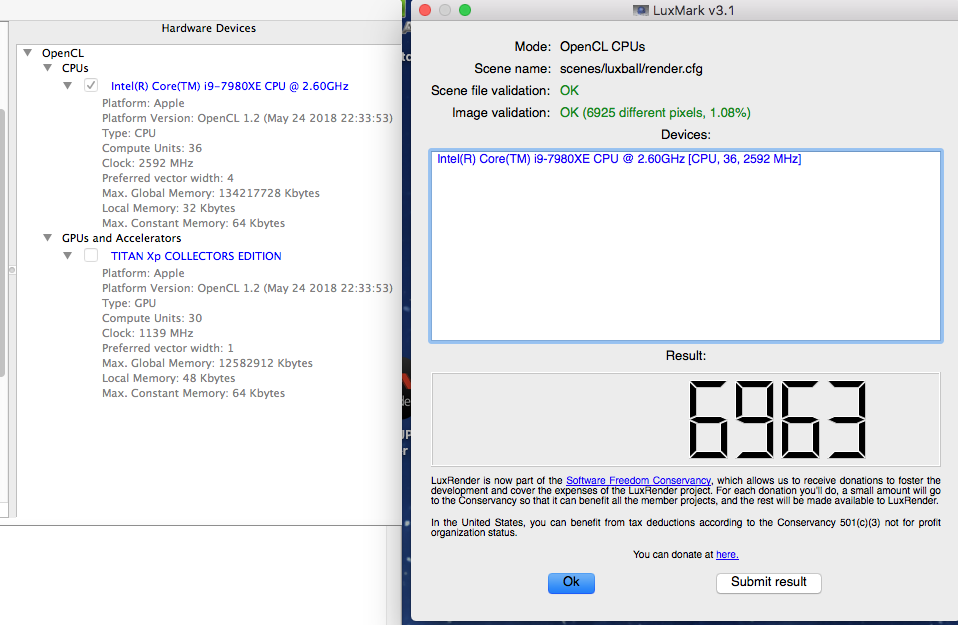Screen dimensions: 958x625
Task: Click the LuxMark v3.1 title bar icon
Action: coord(640,10)
